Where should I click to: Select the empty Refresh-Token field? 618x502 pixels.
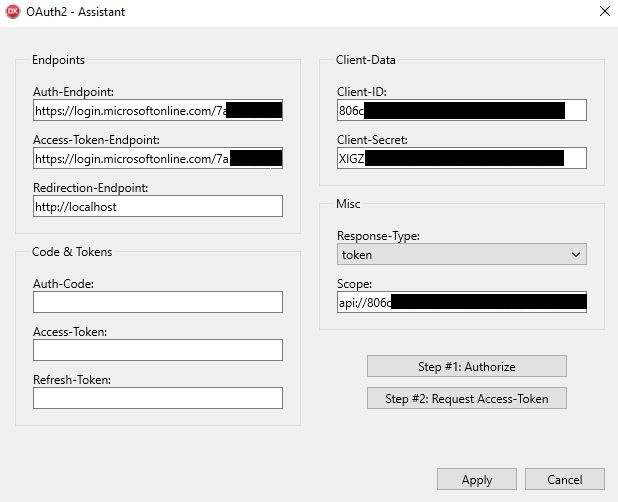coord(158,398)
